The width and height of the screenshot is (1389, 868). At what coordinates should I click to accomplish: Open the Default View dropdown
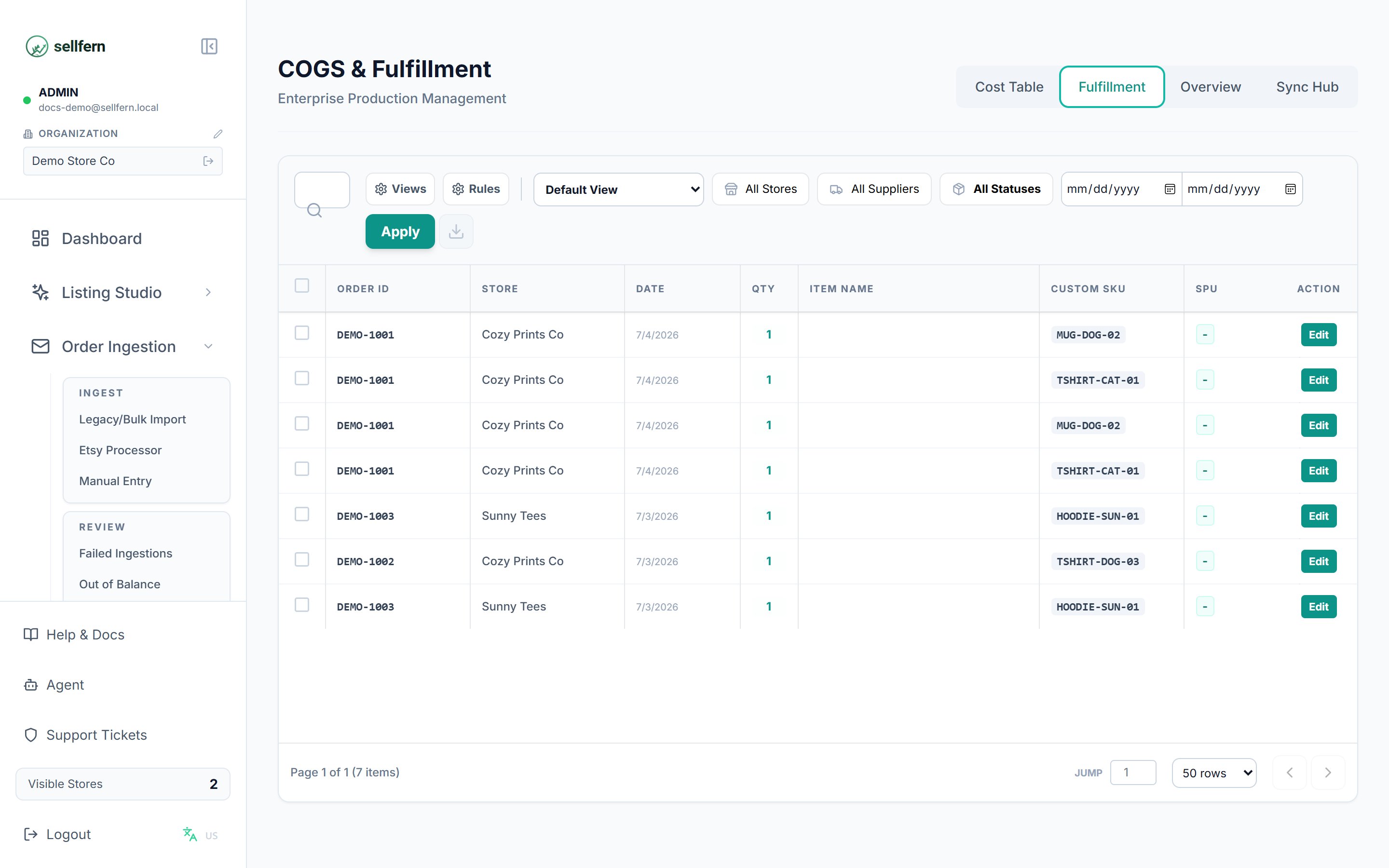618,190
